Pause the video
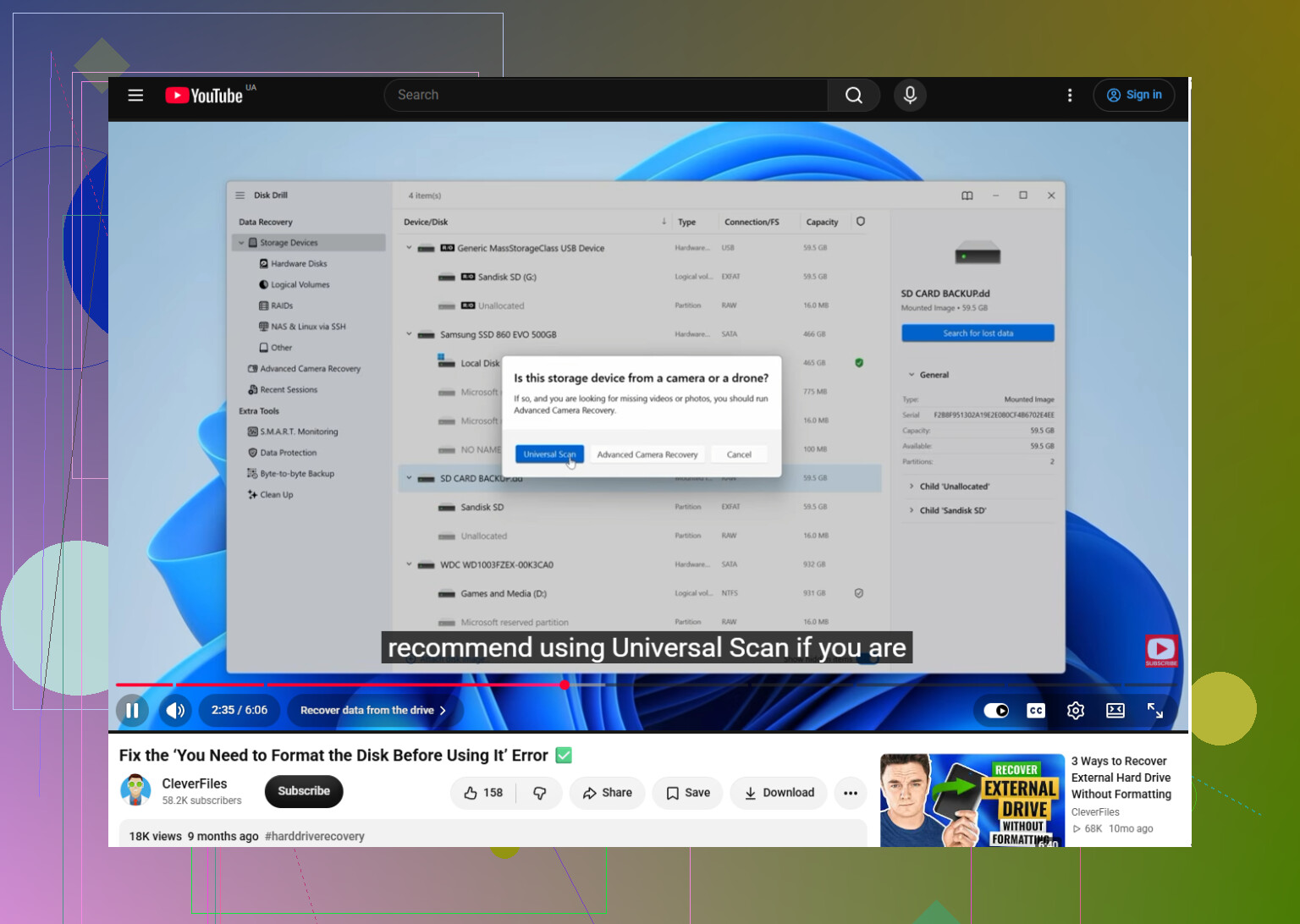Viewport: 1300px width, 924px height. (x=132, y=711)
